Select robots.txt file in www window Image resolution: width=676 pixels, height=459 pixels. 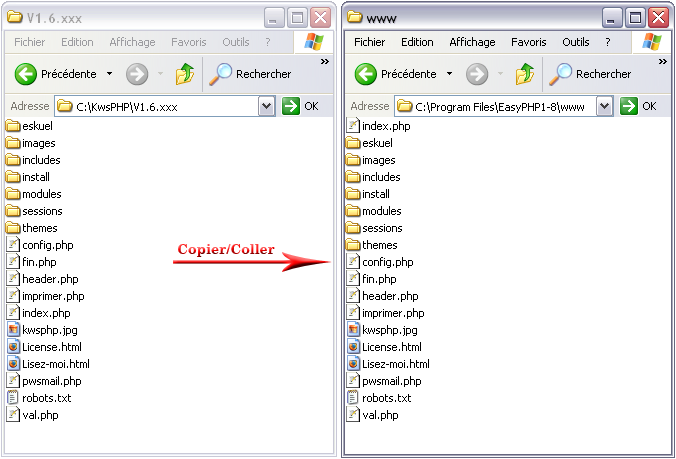click(x=379, y=398)
